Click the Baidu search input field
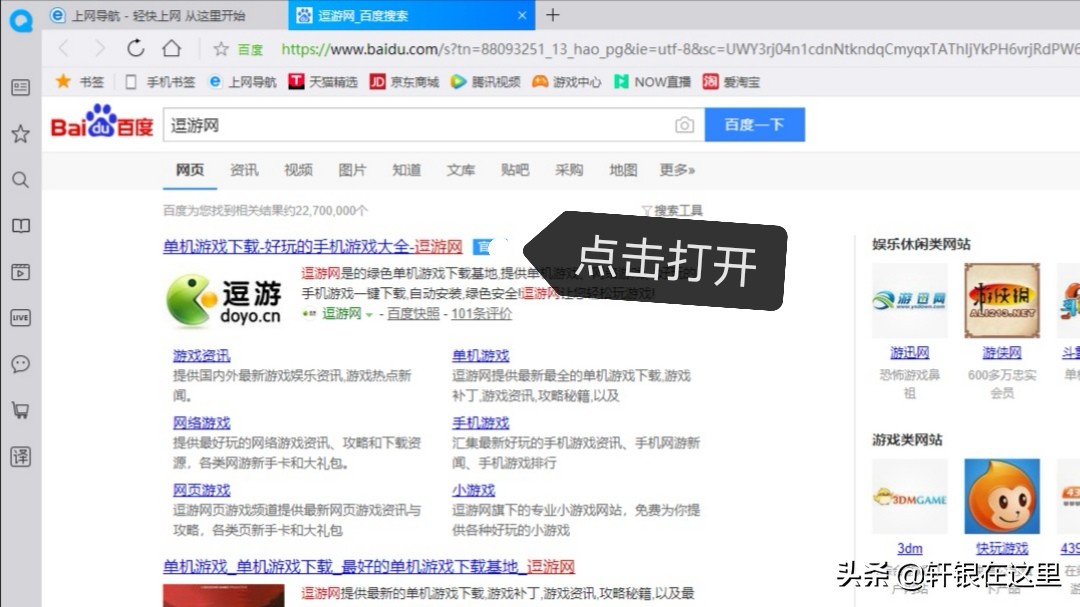 420,125
